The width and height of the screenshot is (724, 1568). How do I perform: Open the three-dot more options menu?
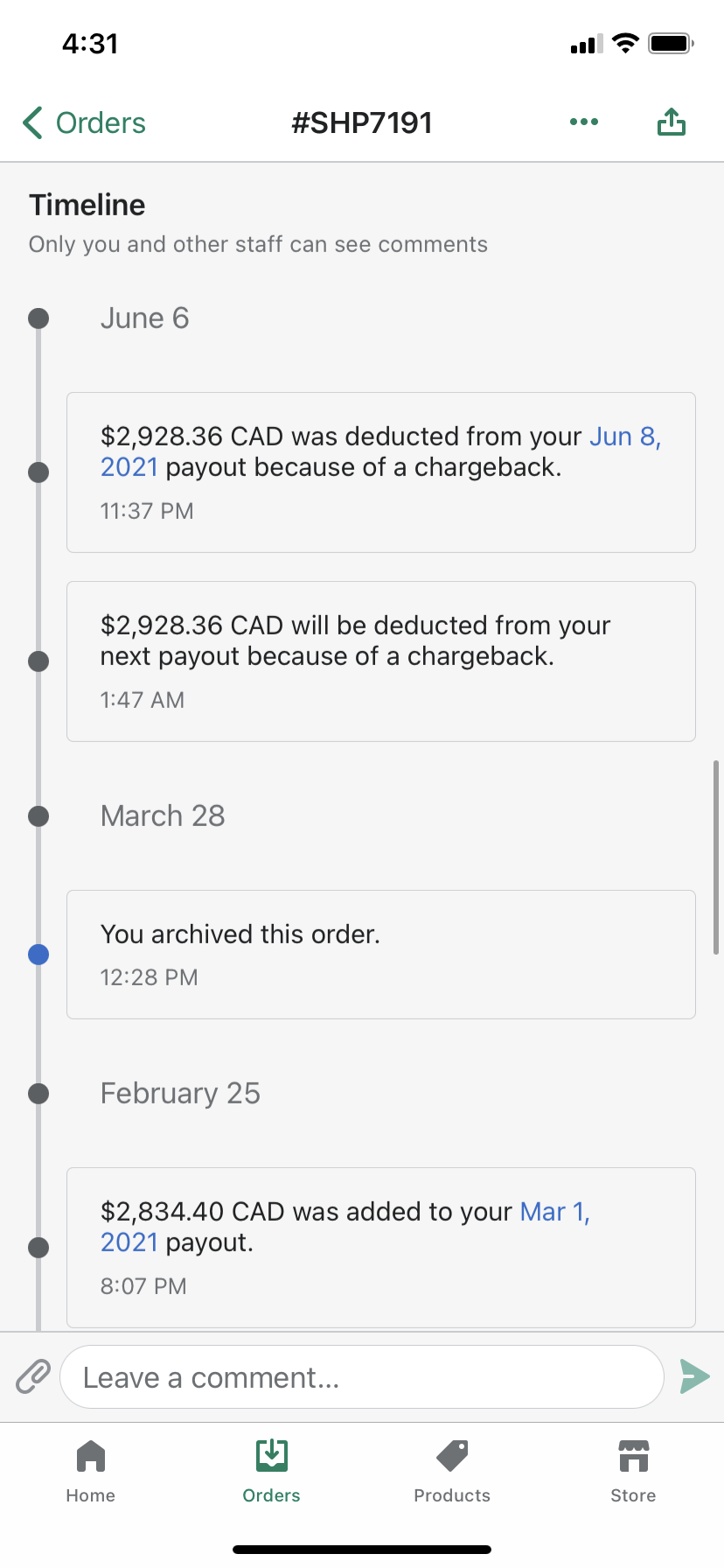pyautogui.click(x=584, y=122)
